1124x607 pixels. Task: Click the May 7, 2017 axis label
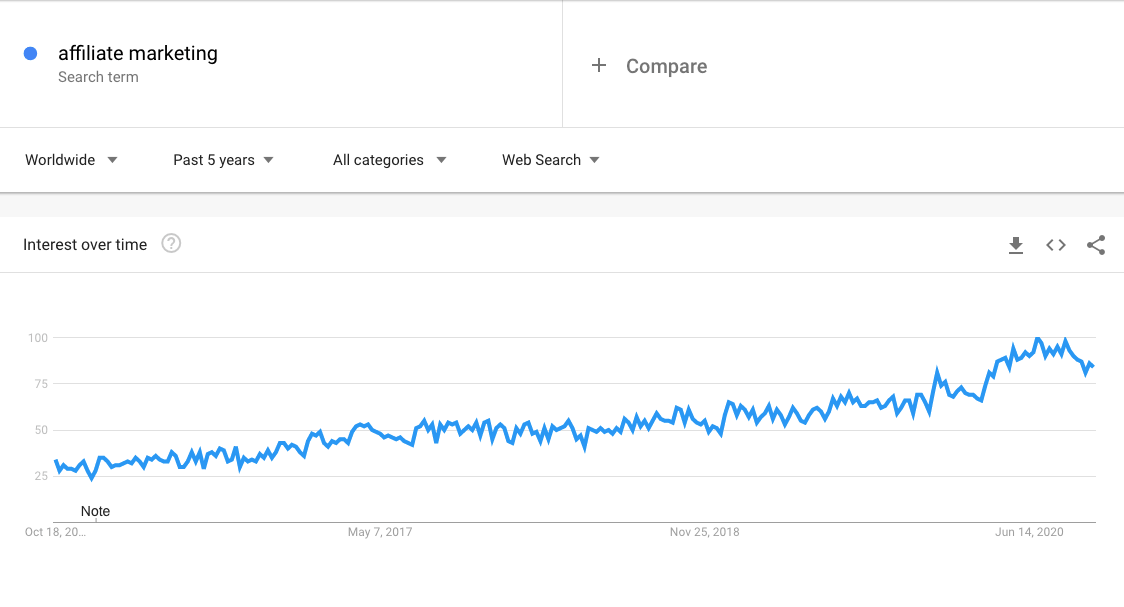point(380,532)
